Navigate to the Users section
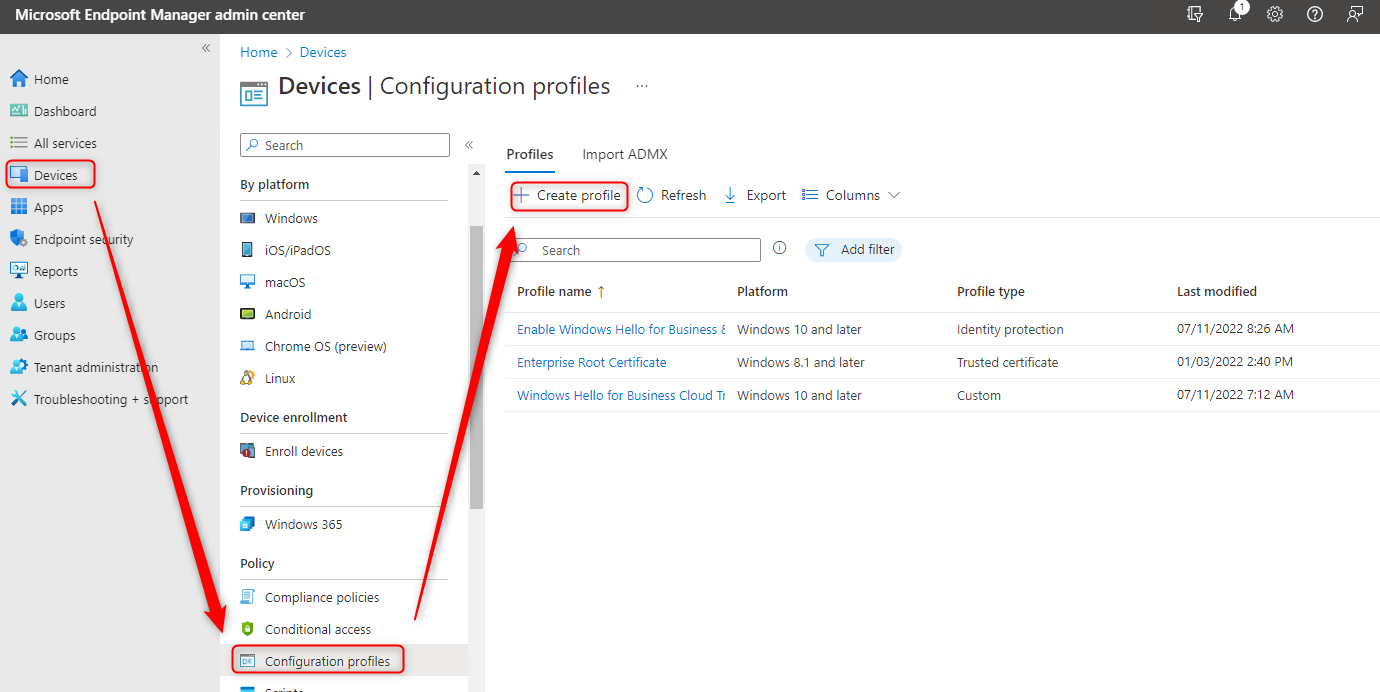1380x692 pixels. 52,302
